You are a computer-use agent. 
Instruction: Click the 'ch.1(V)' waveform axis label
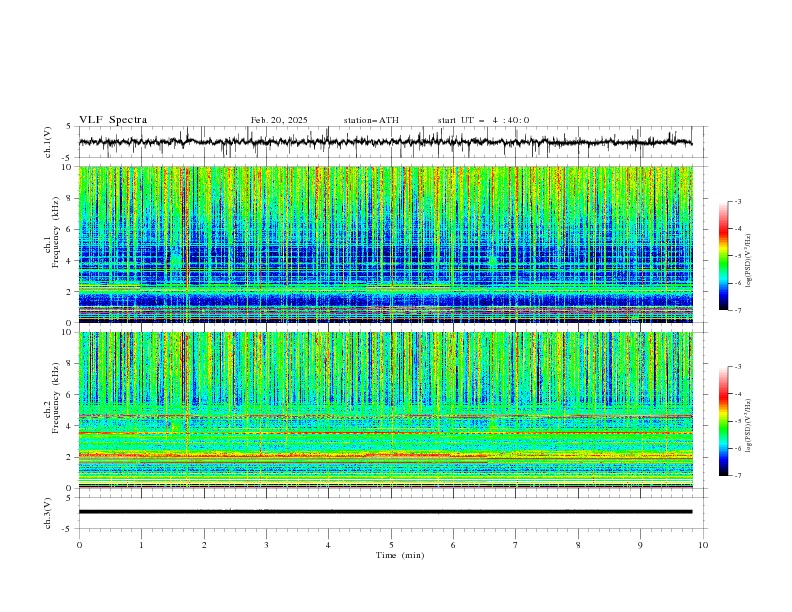click(48, 142)
